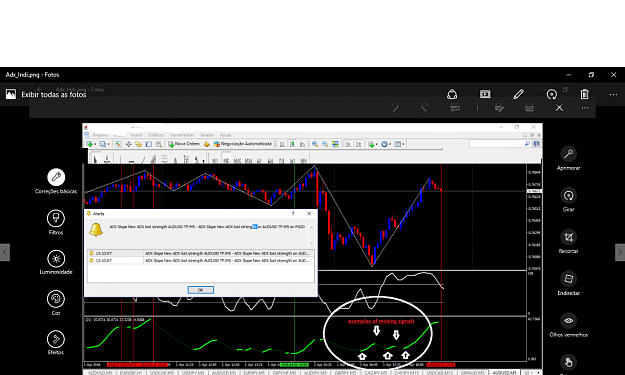Image resolution: width=625 pixels, height=375 pixels.
Task: Open the Gráficos menu in MetaTrader
Action: tap(156, 135)
